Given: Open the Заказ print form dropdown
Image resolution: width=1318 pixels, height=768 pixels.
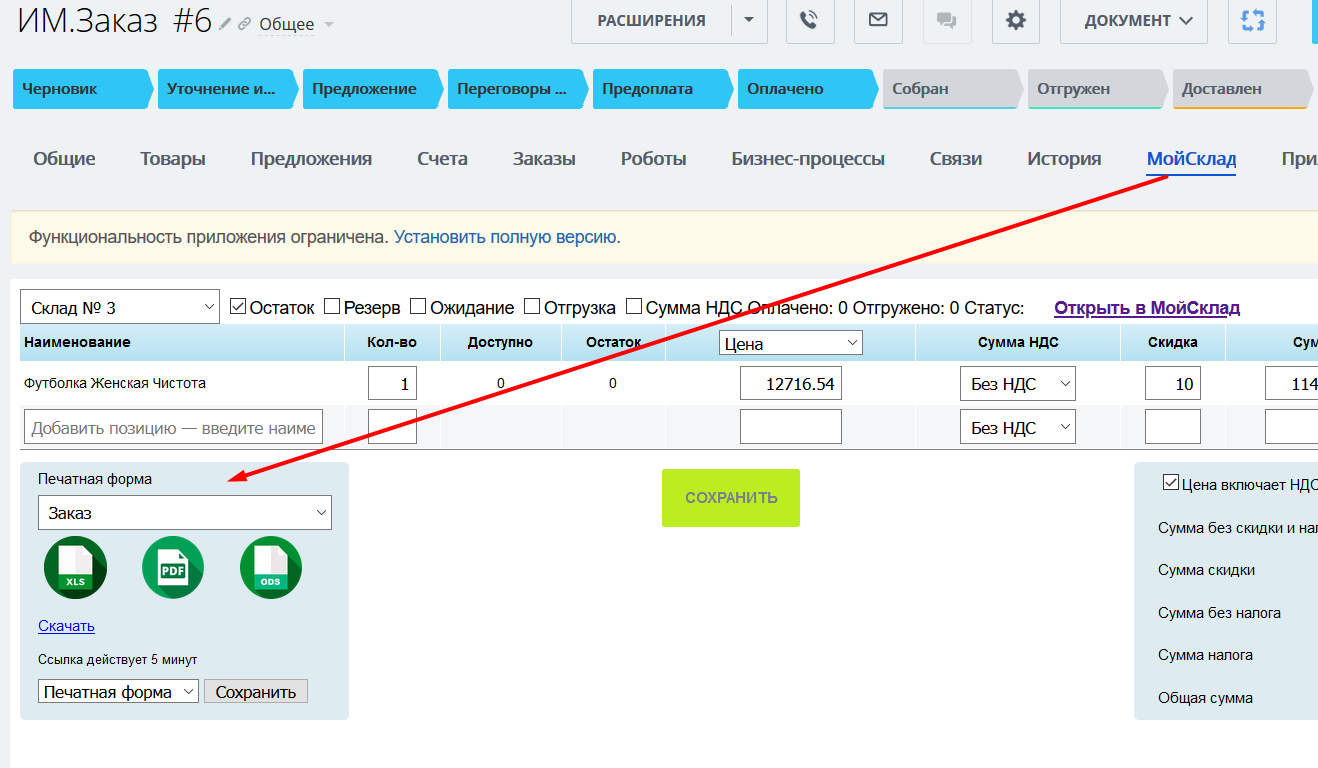Looking at the screenshot, I should point(185,513).
